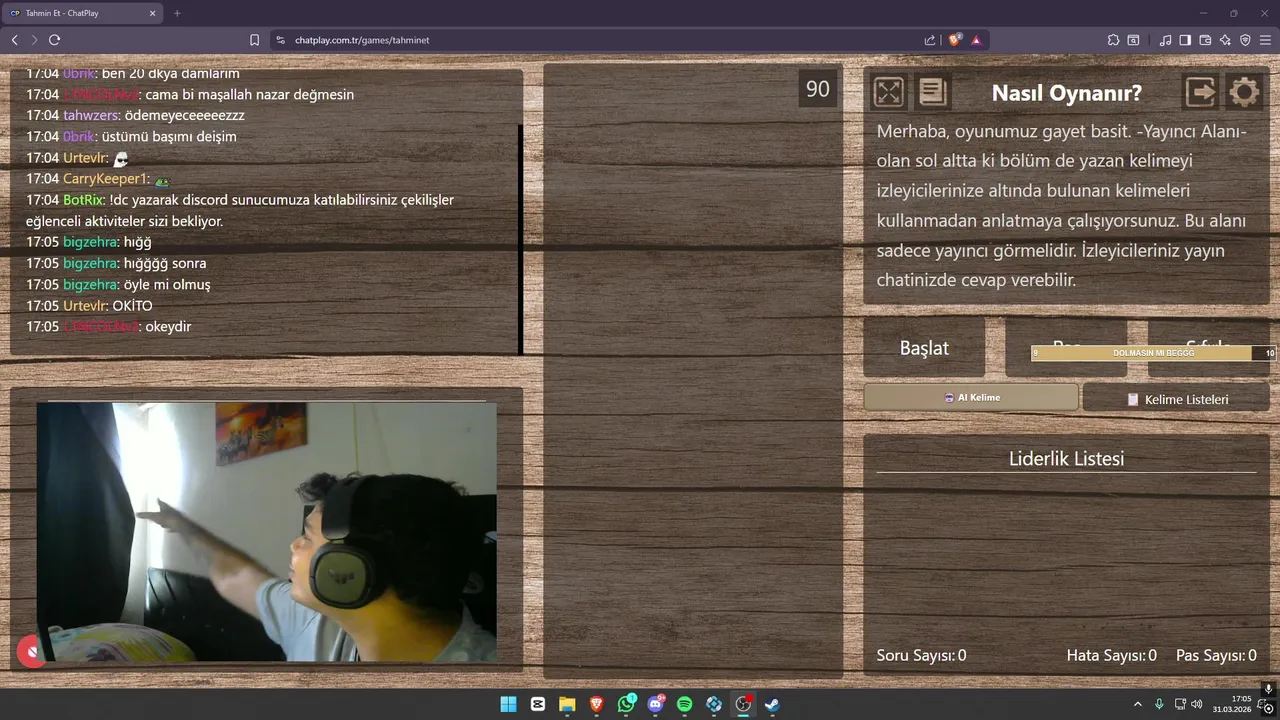Click the red recording indicator on webcam
Screen dimensions: 1280x720
pos(31,652)
